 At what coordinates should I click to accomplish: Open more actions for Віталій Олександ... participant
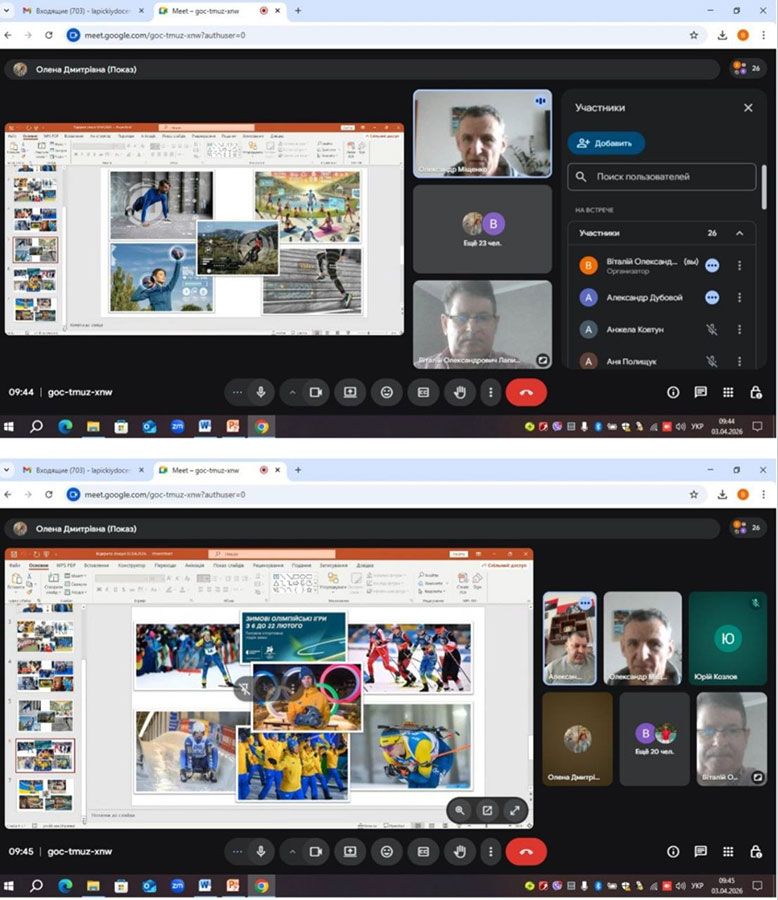click(x=740, y=265)
